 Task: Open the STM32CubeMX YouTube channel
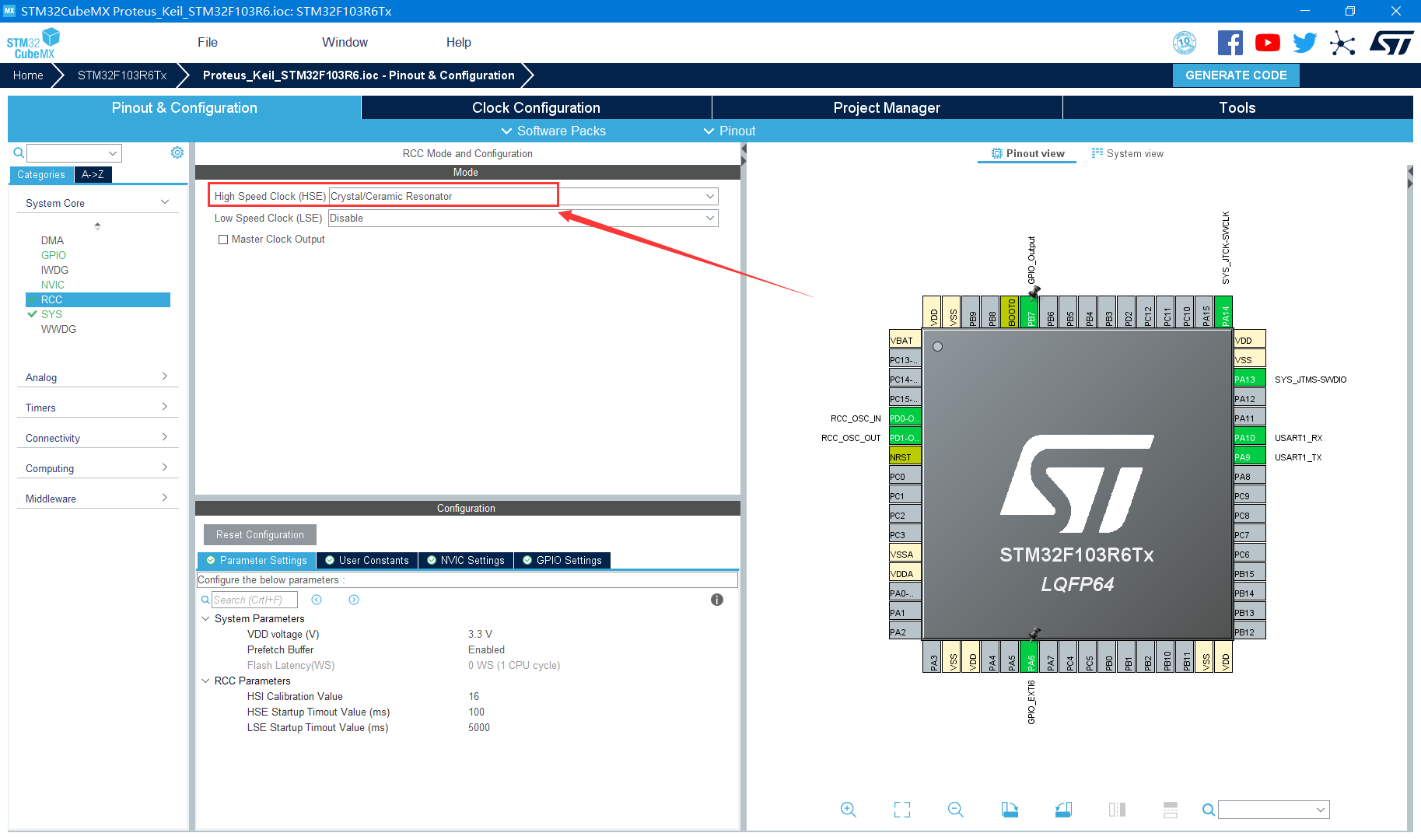click(1267, 42)
